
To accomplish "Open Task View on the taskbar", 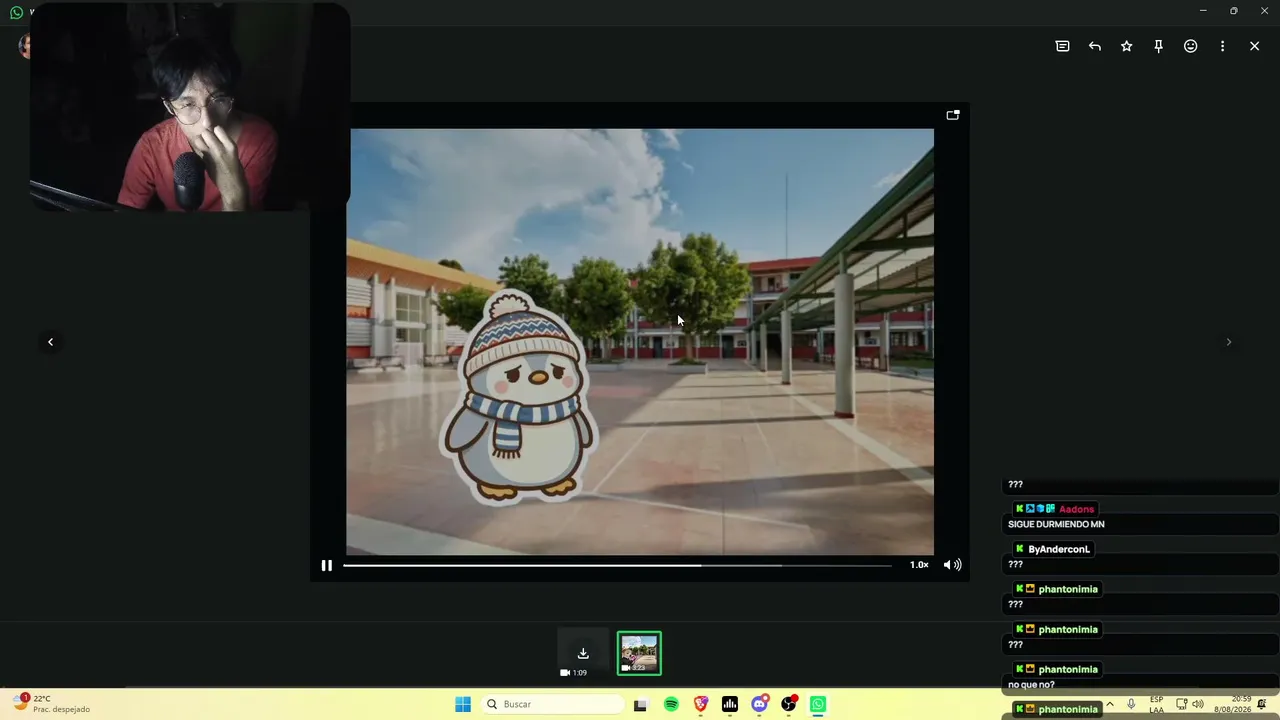I will (641, 704).
